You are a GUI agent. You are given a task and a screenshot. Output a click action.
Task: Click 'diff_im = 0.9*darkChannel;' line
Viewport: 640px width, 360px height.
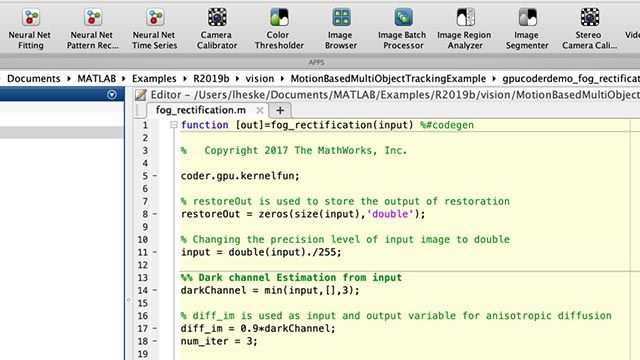[x=258, y=329]
